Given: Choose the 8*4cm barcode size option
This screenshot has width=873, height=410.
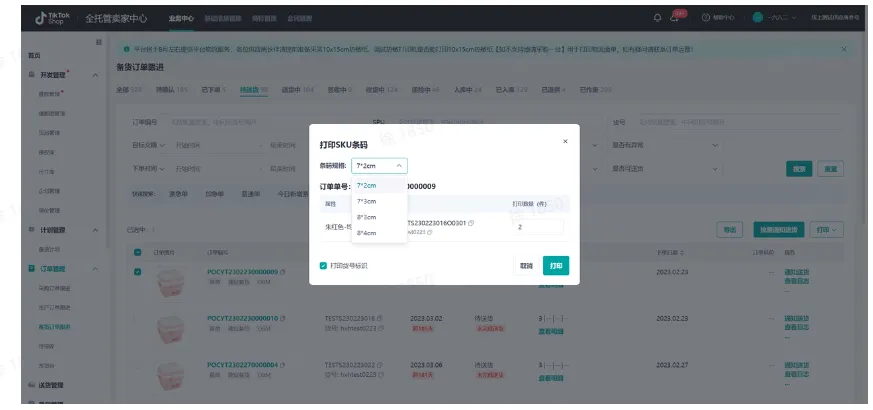Looking at the screenshot, I should pos(379,233).
